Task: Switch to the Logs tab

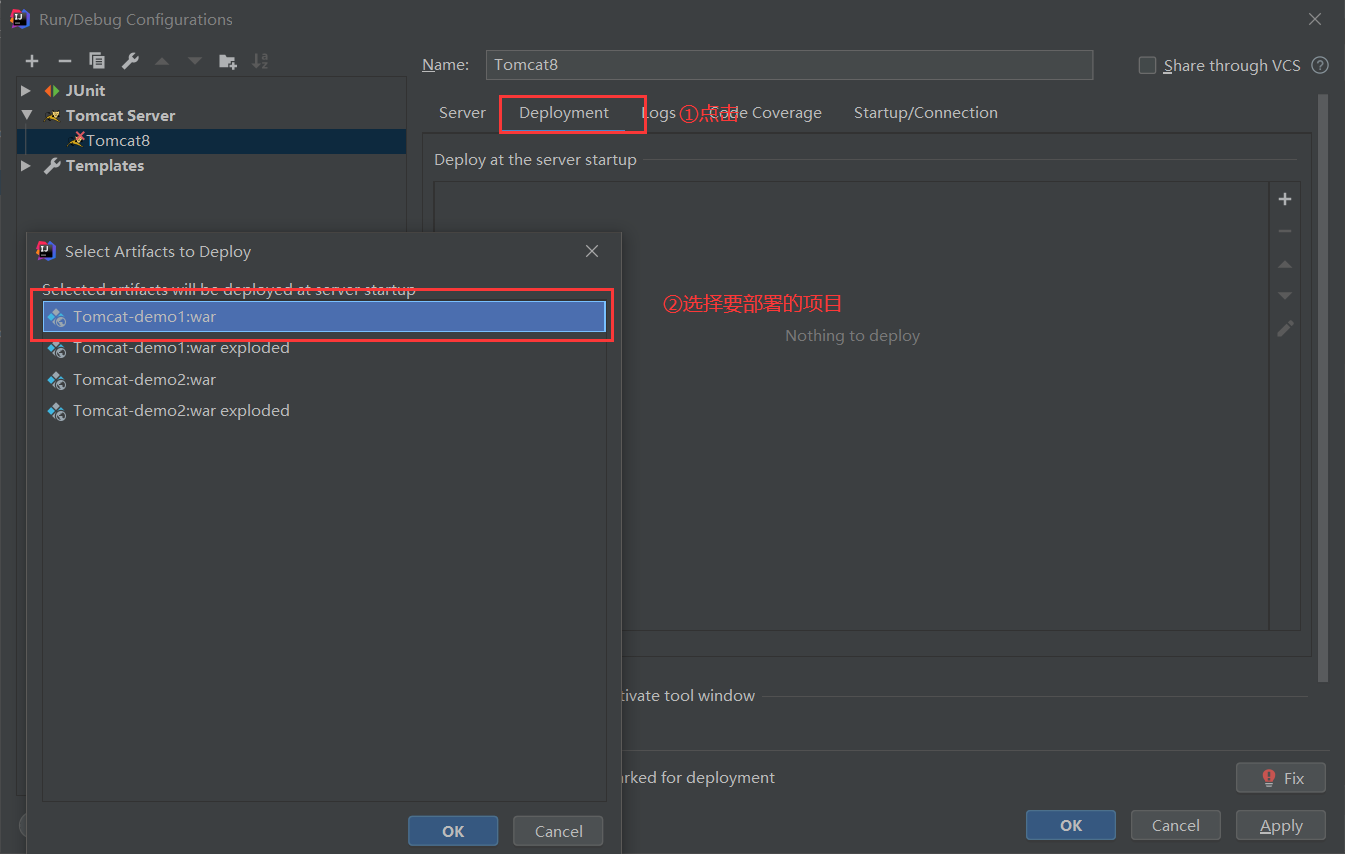Action: [x=658, y=113]
